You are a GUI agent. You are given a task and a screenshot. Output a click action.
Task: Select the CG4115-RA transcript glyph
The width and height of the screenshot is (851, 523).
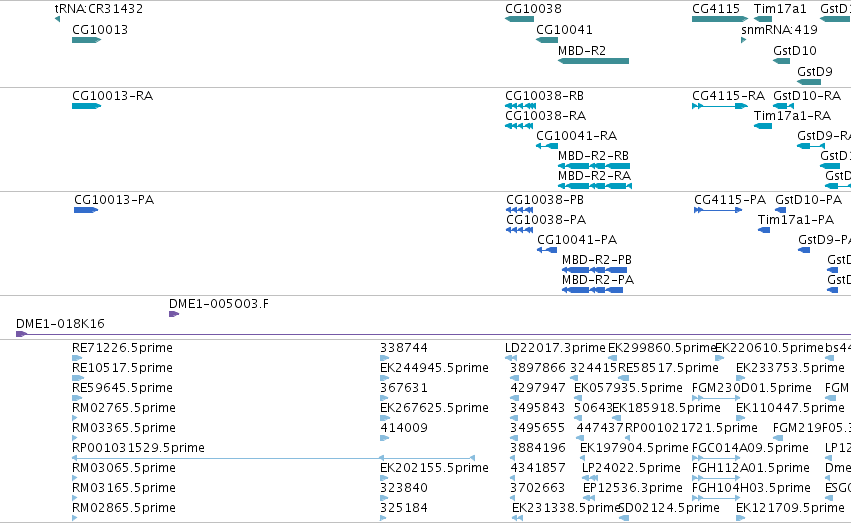[720, 106]
